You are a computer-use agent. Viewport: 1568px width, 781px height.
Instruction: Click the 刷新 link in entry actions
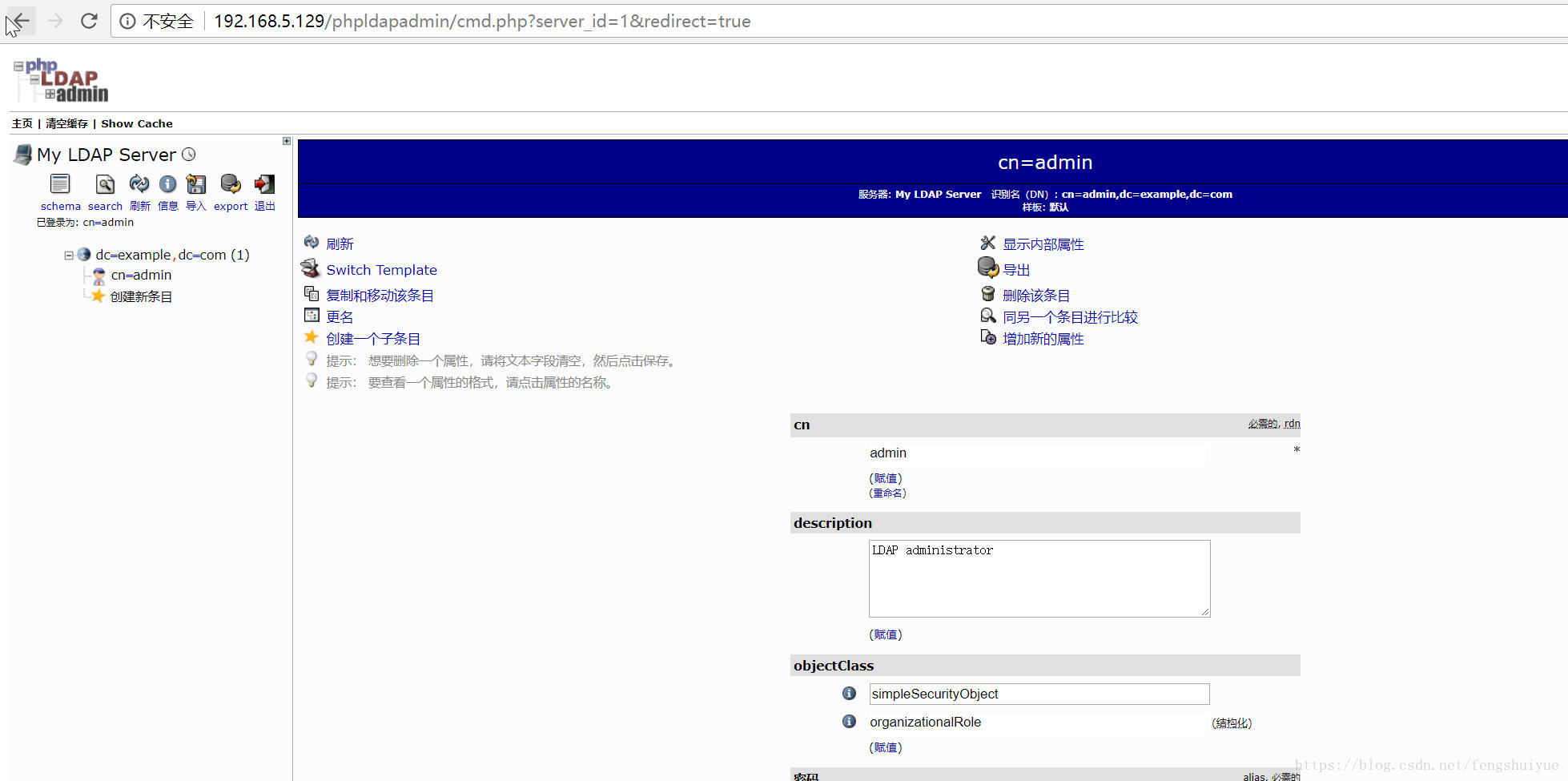[340, 244]
